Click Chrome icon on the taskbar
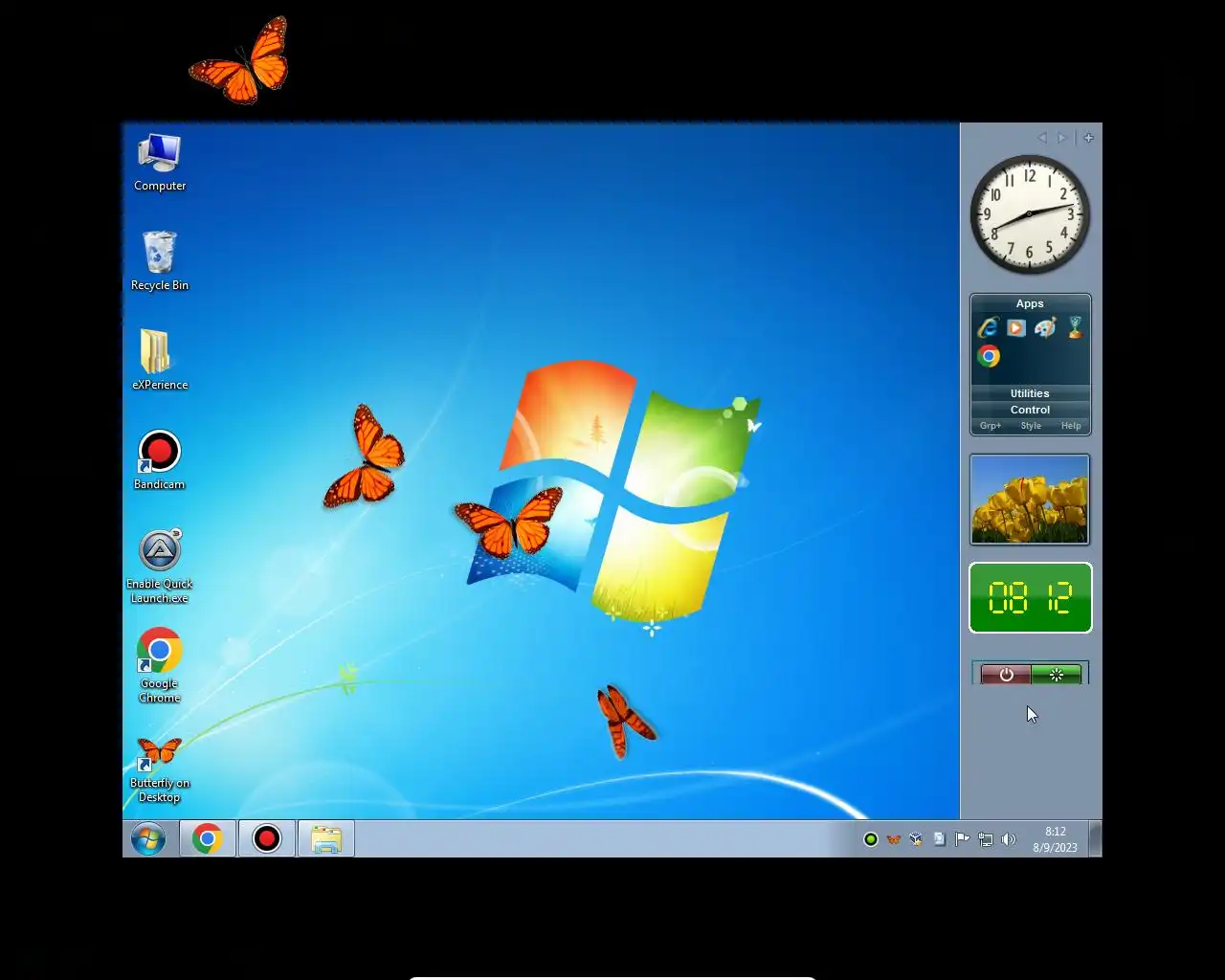Viewport: 1225px width, 980px height. click(x=208, y=839)
